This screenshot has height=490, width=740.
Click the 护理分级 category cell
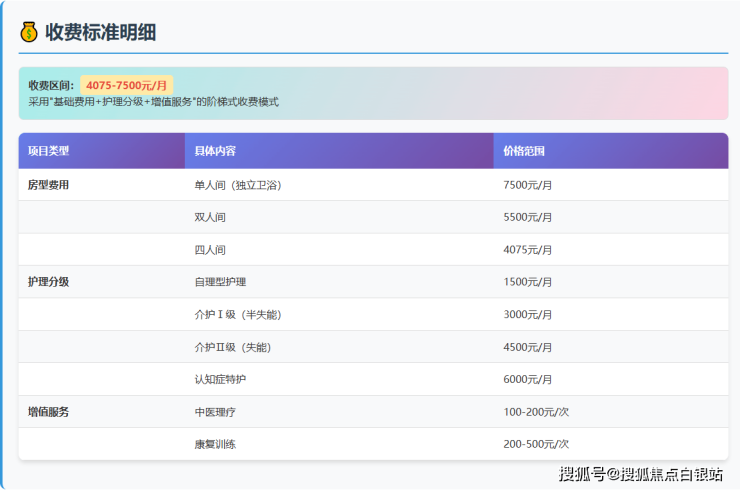pyautogui.click(x=49, y=282)
